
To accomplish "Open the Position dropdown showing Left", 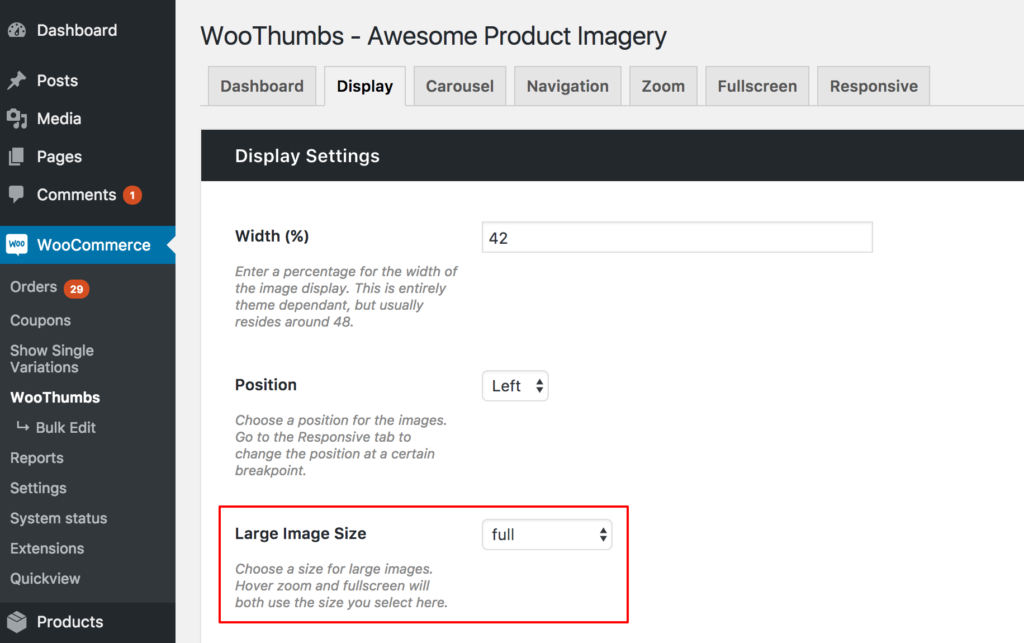I will tap(515, 385).
